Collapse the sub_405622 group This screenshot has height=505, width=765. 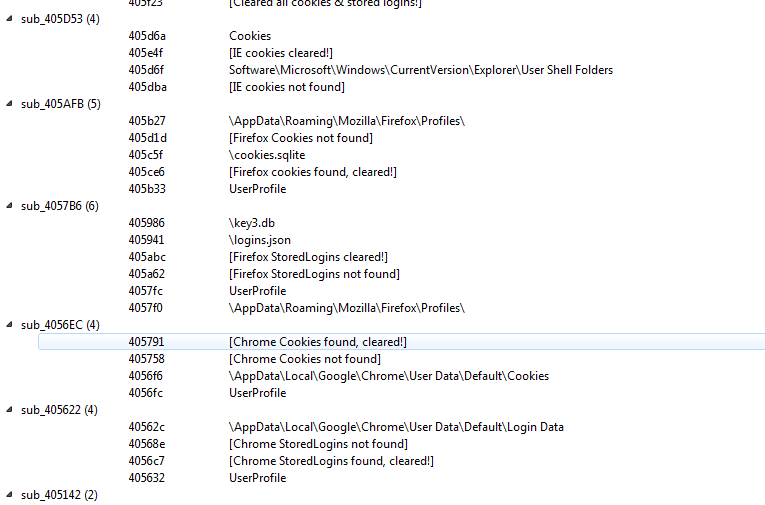tap(10, 411)
